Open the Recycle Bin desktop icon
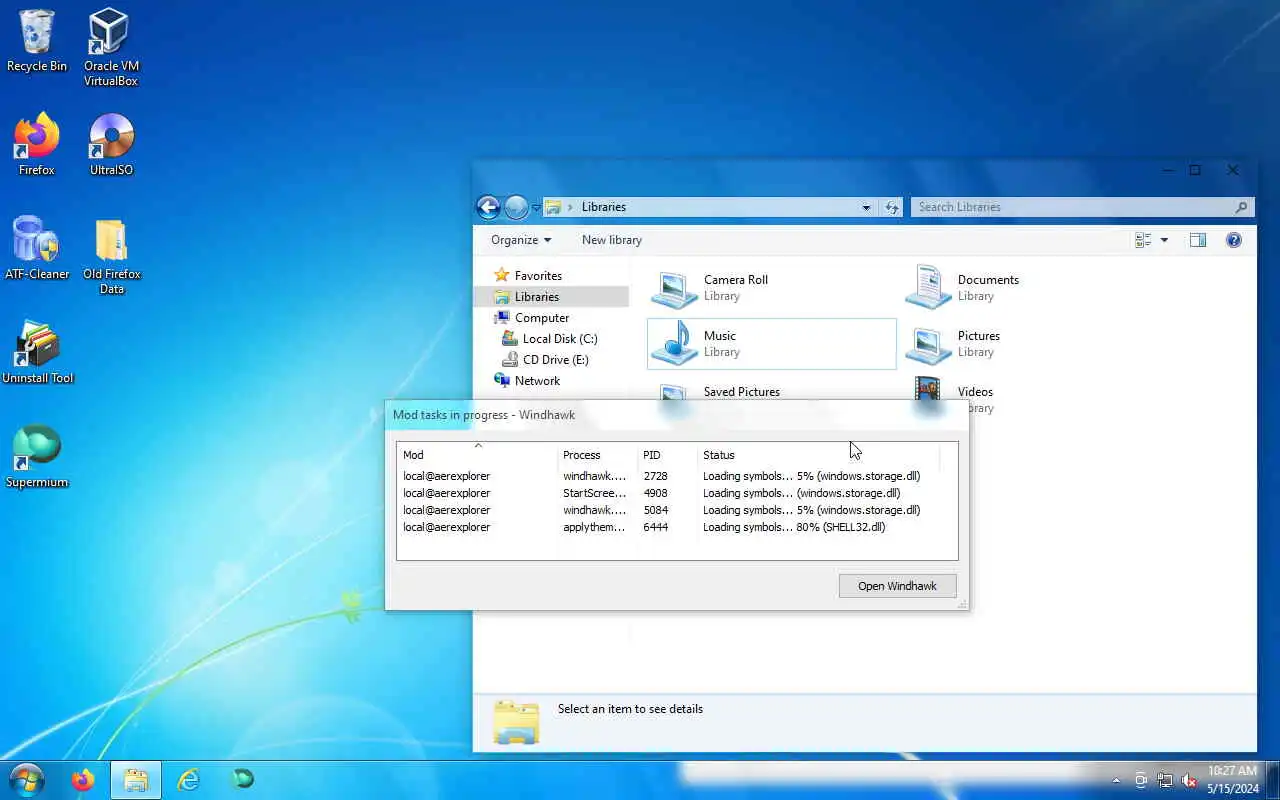Viewport: 1280px width, 800px height. [37, 40]
